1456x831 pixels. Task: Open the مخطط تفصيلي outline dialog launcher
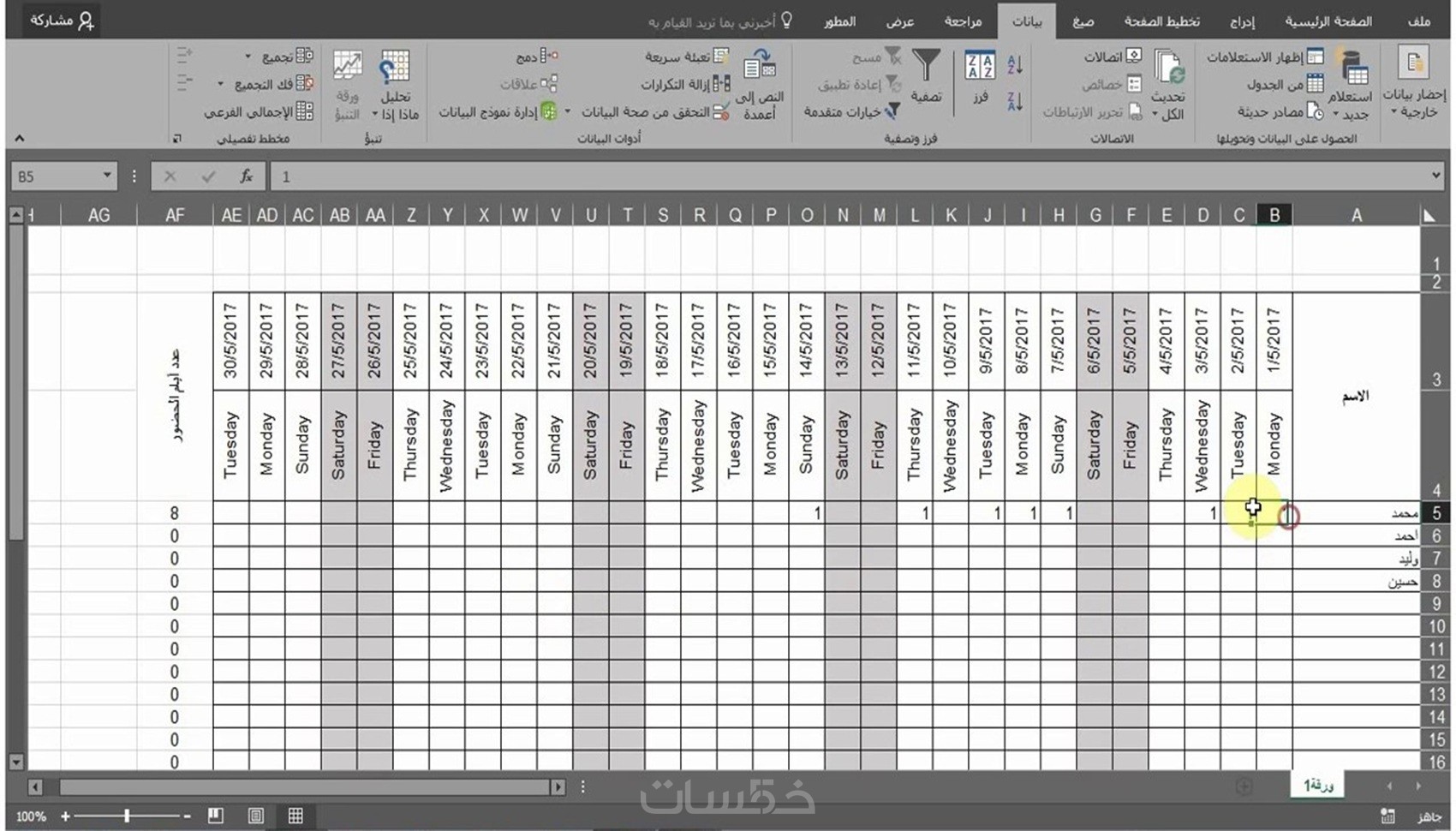tap(177, 138)
